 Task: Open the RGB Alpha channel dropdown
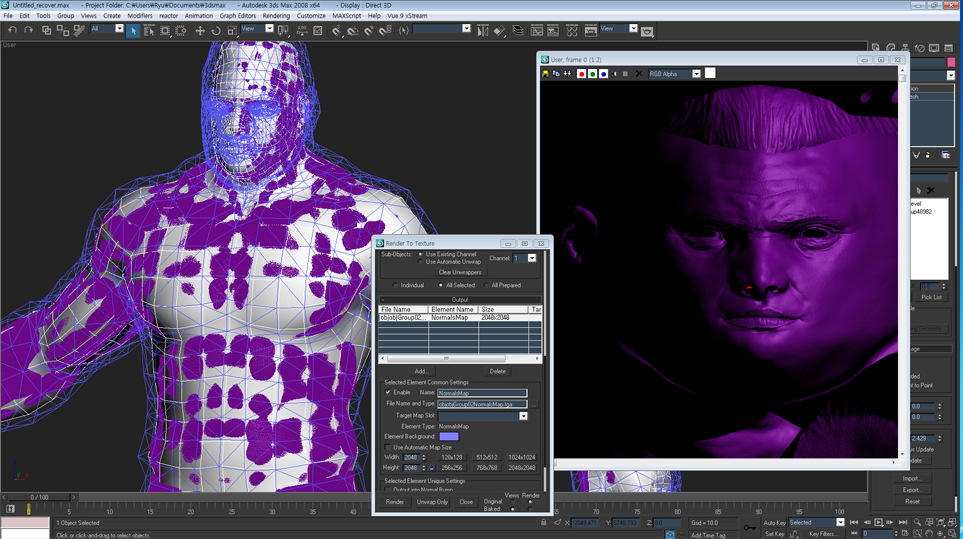696,74
